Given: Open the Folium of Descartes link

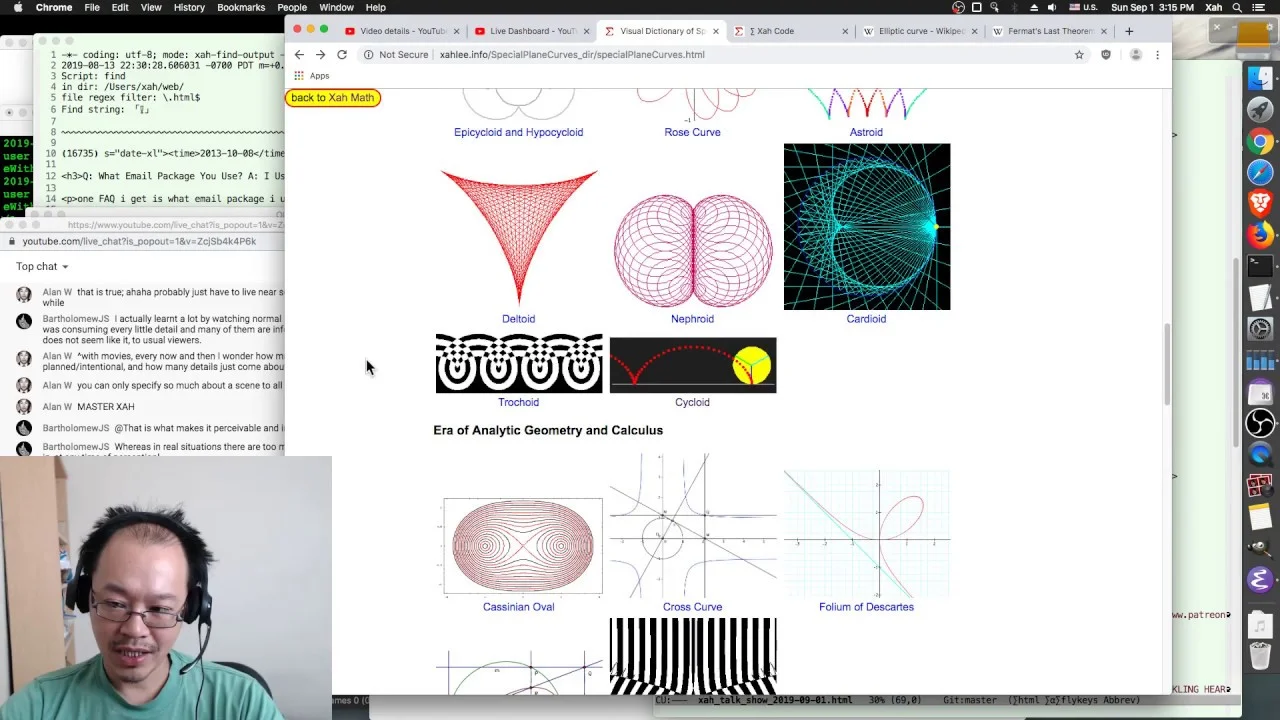Looking at the screenshot, I should (x=866, y=607).
